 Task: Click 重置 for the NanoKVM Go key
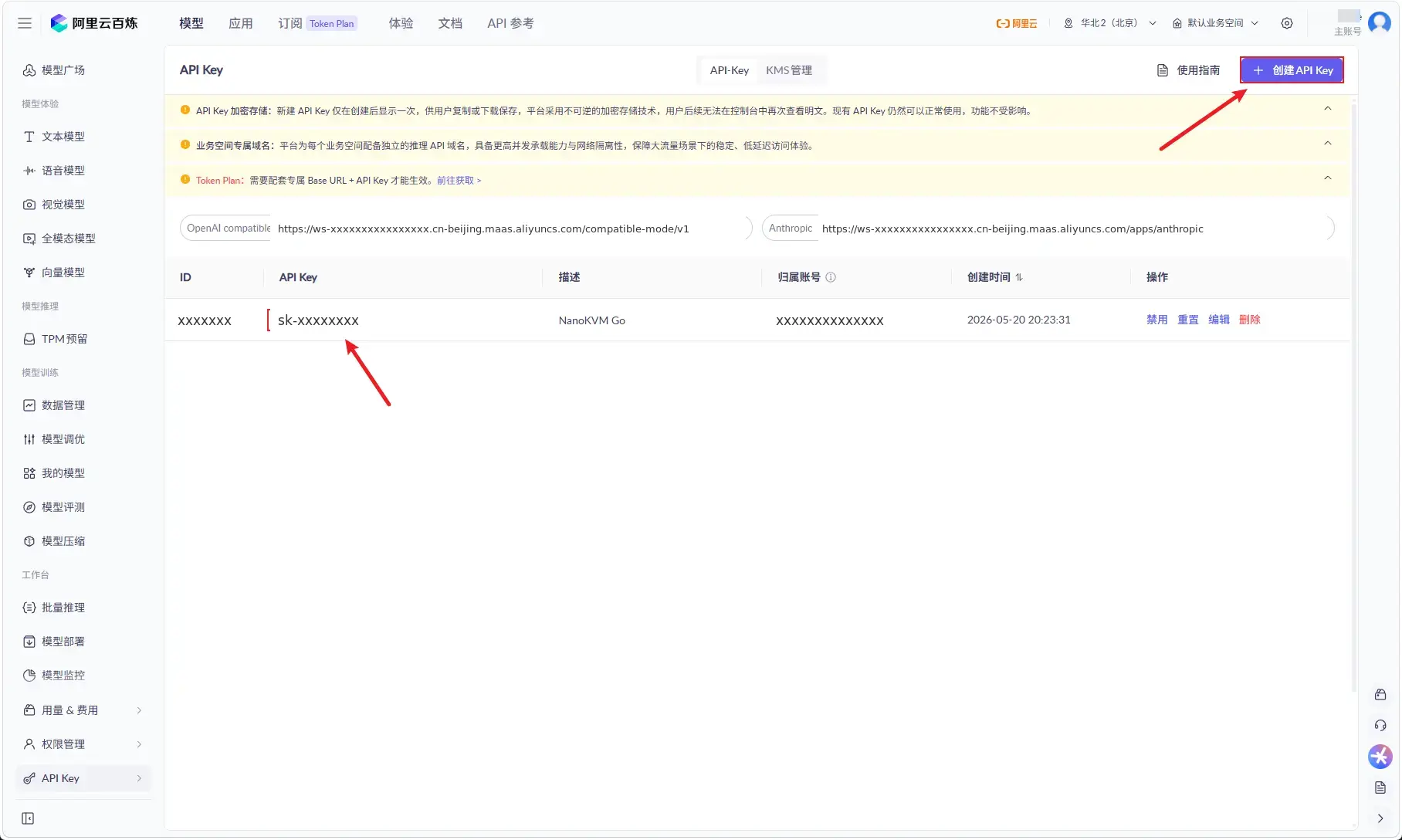click(1188, 320)
